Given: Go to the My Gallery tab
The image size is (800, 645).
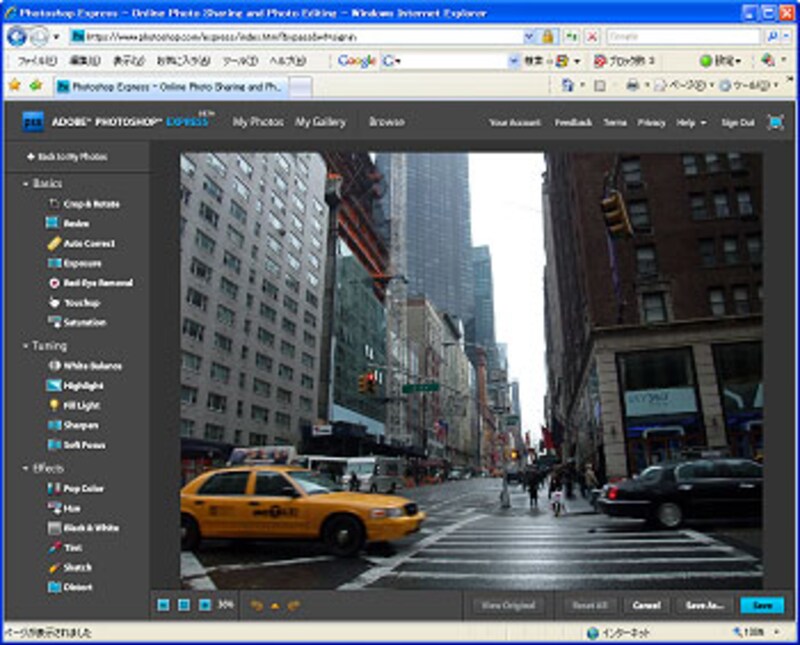Looking at the screenshot, I should (x=320, y=122).
